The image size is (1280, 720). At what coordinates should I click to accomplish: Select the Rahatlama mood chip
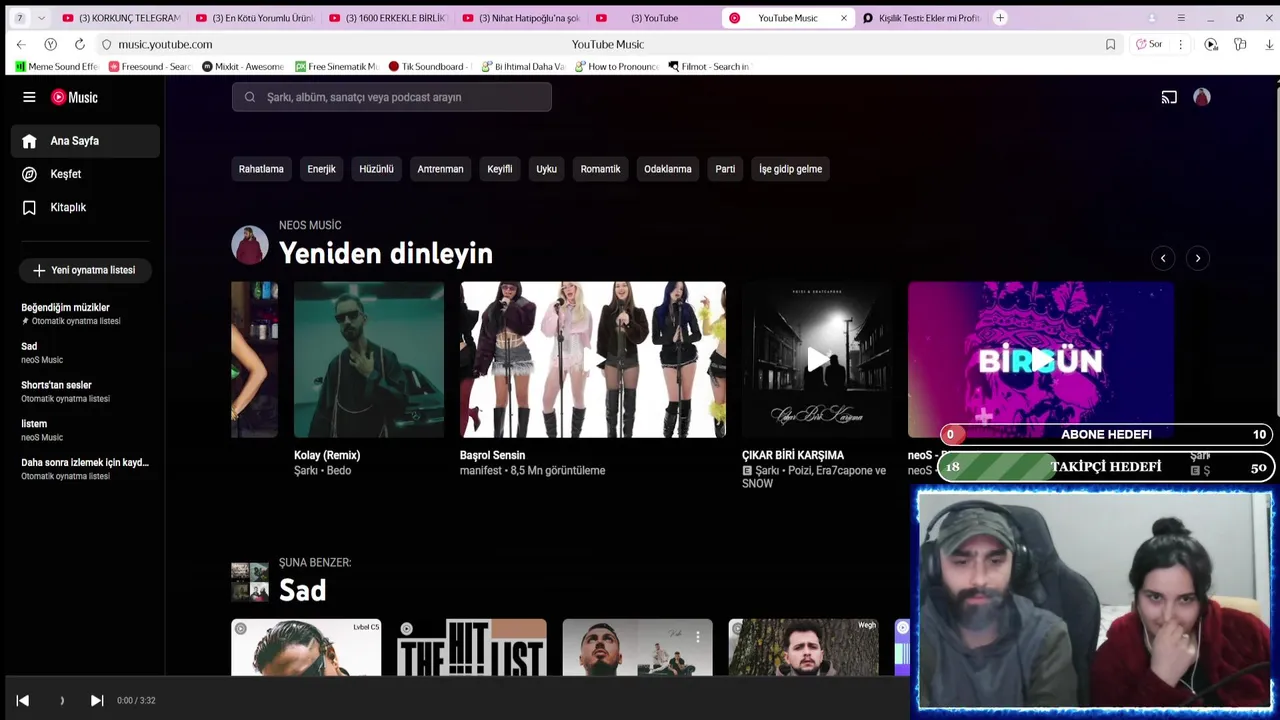point(261,169)
